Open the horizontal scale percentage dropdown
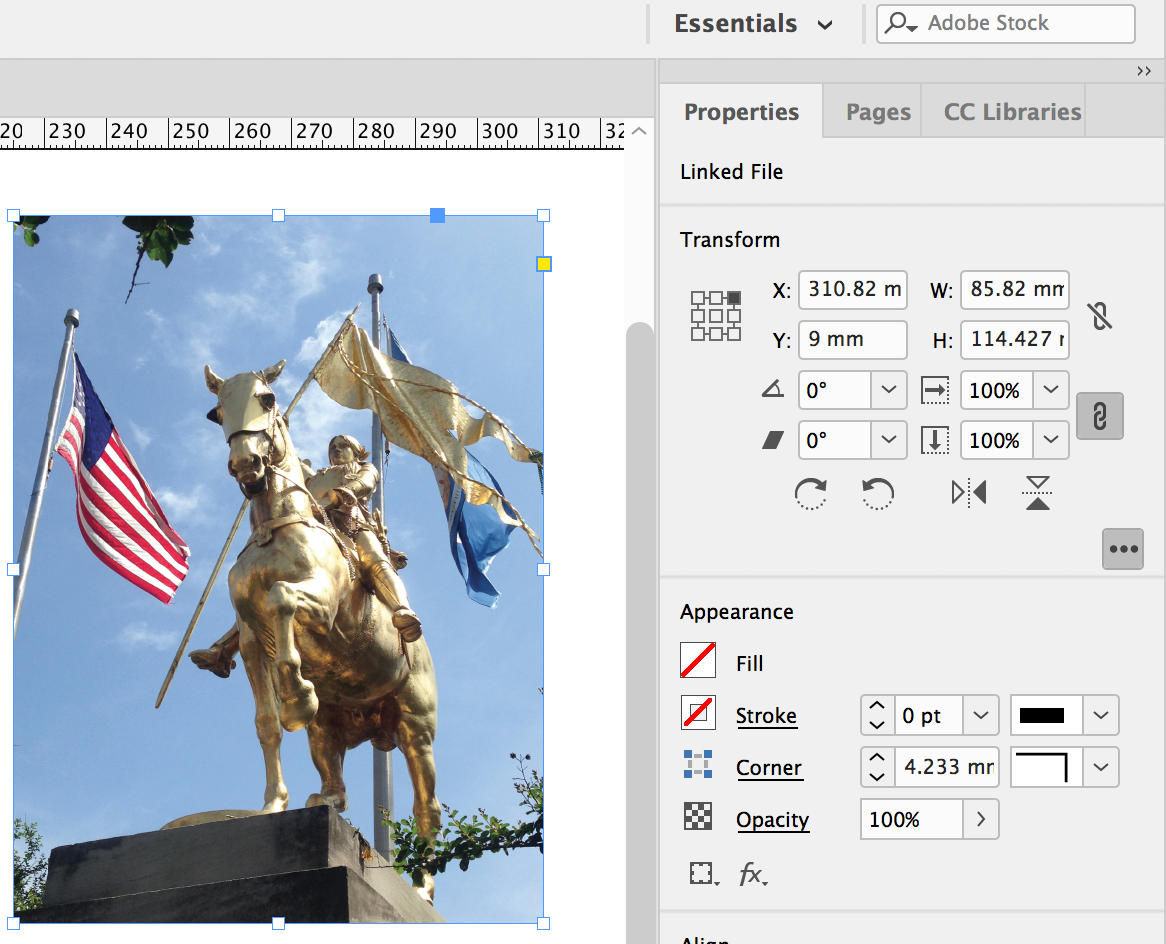The height and width of the screenshot is (944, 1166). 1051,390
